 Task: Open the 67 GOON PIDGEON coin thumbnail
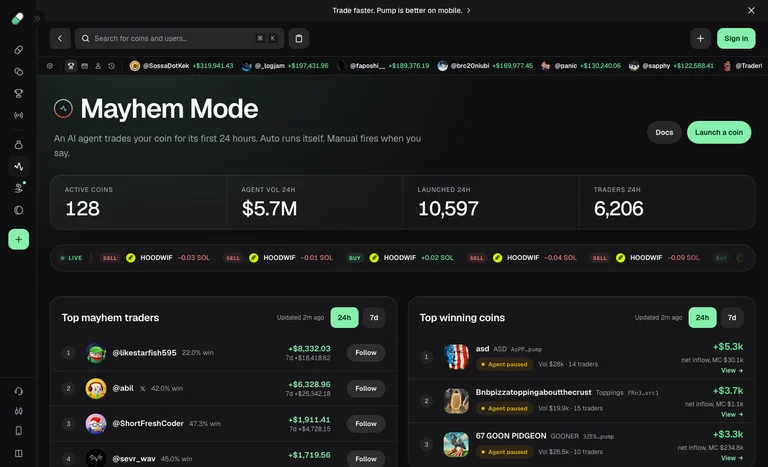[x=456, y=444]
